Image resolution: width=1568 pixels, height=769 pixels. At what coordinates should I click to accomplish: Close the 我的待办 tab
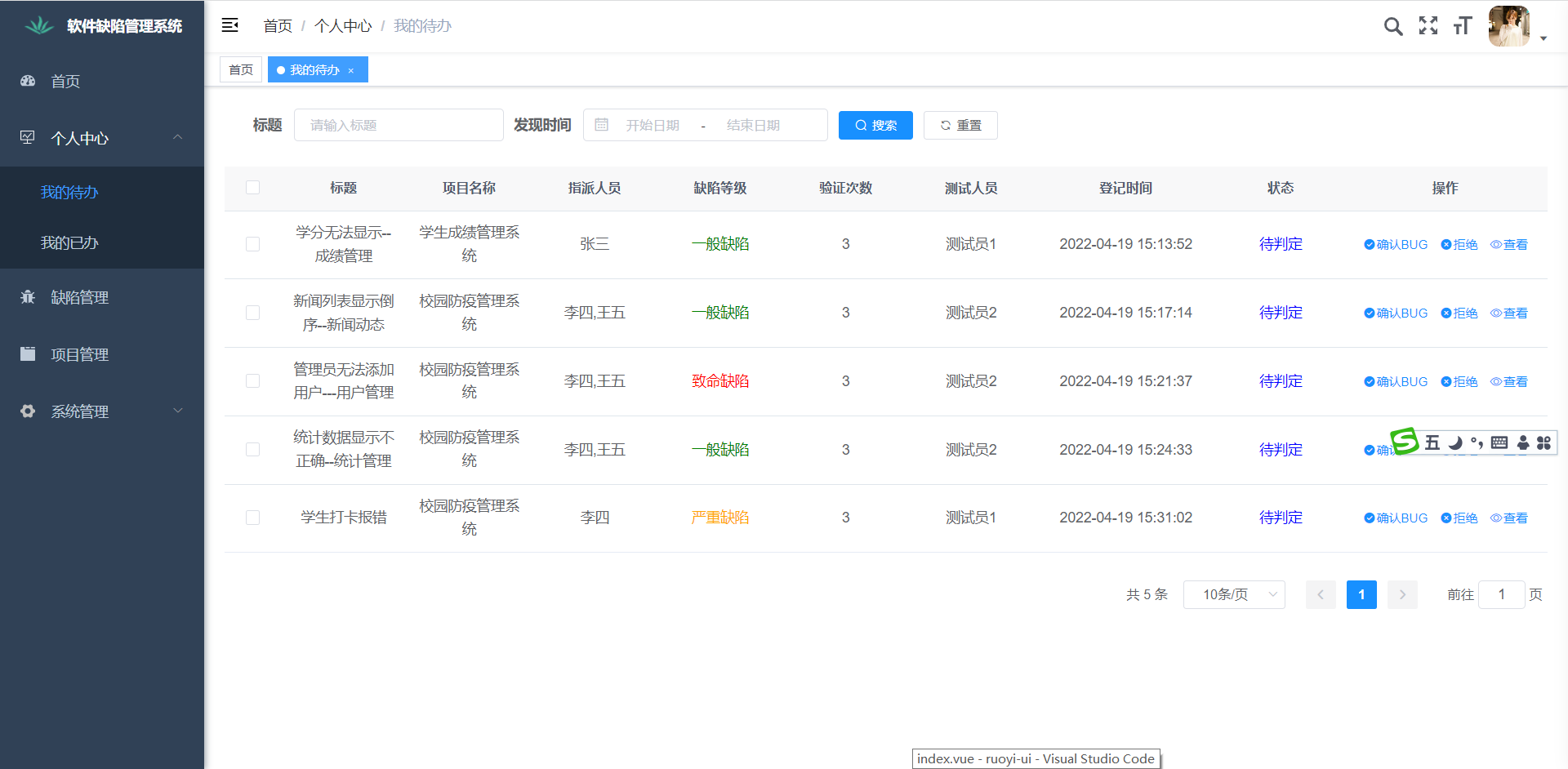pyautogui.click(x=351, y=70)
